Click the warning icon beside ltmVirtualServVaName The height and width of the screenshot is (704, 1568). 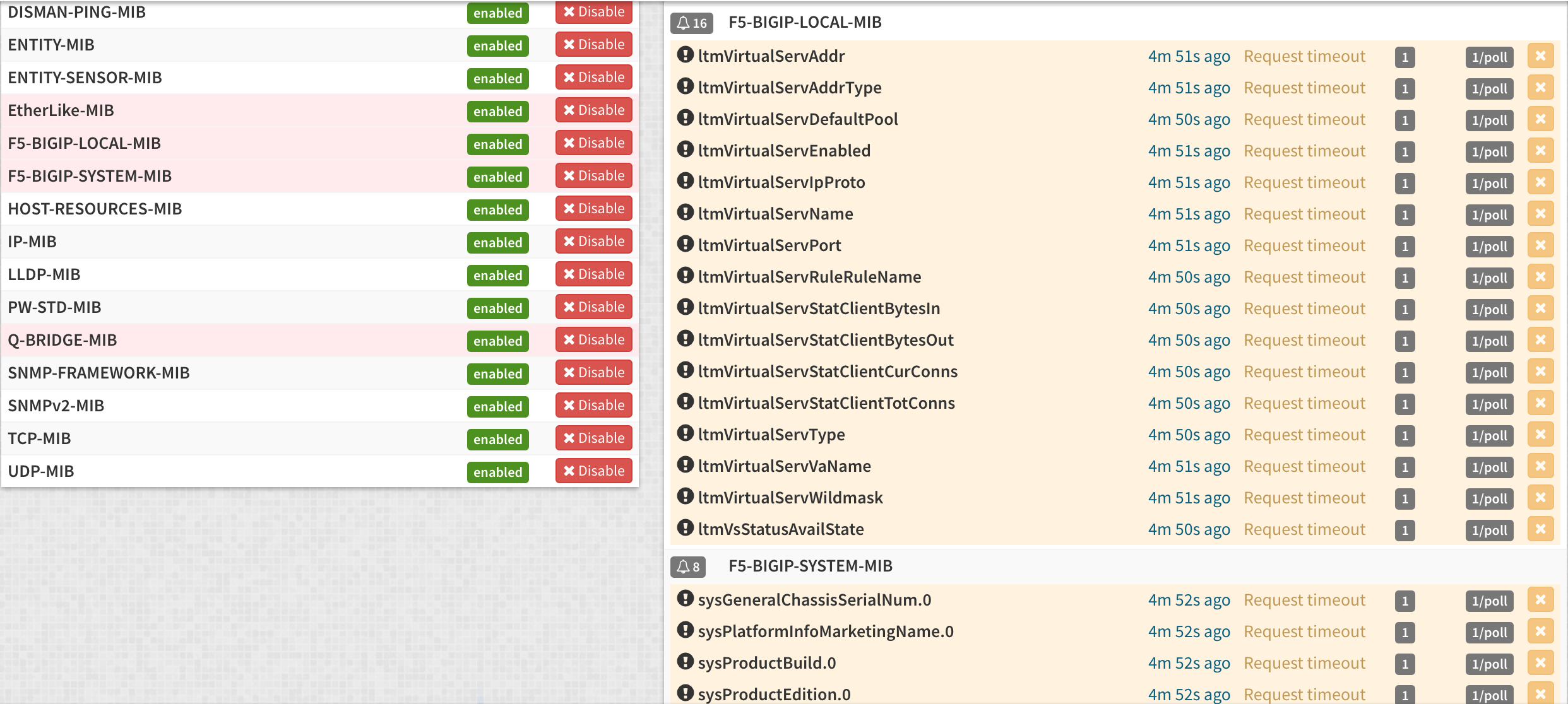click(685, 465)
